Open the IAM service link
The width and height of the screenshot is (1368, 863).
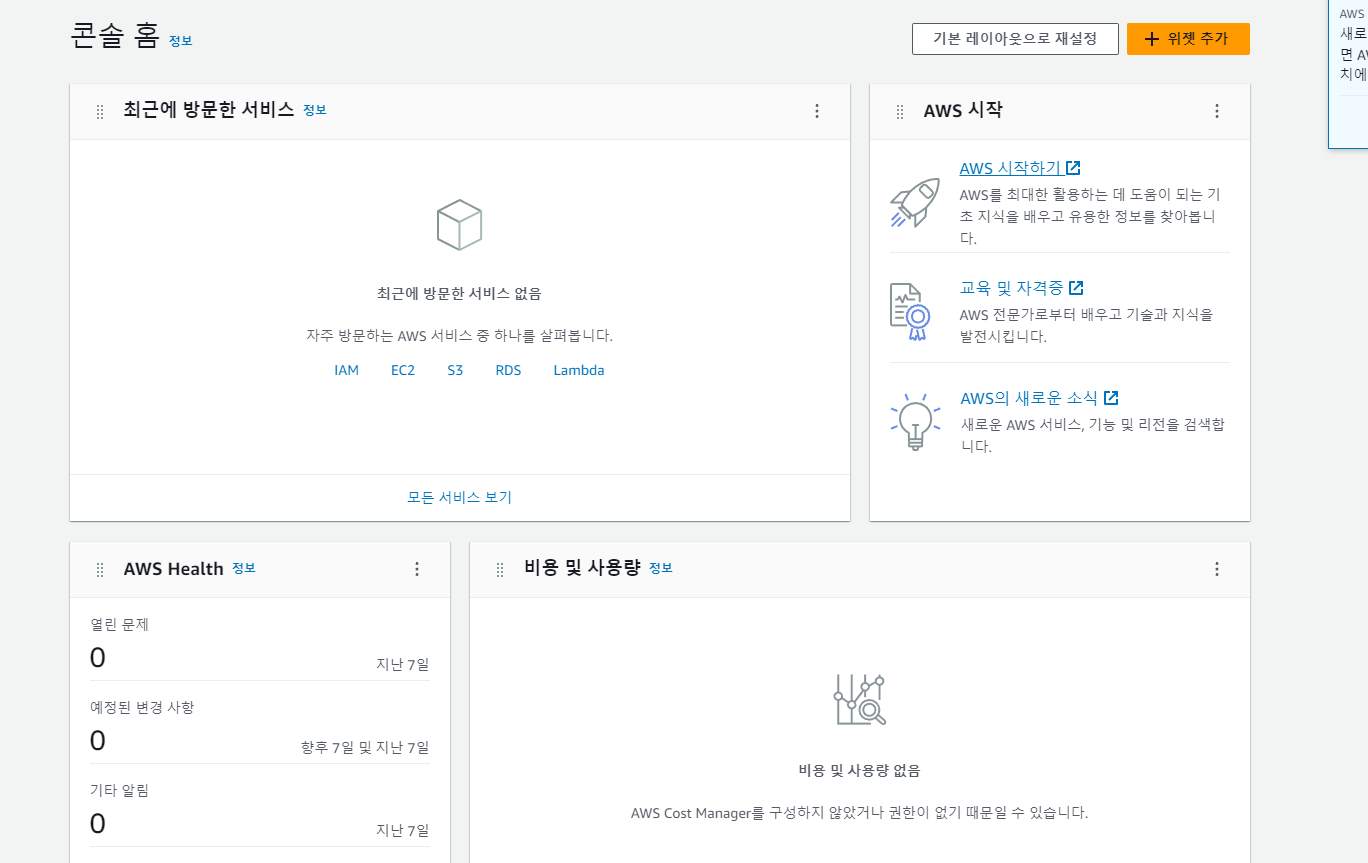pos(346,370)
